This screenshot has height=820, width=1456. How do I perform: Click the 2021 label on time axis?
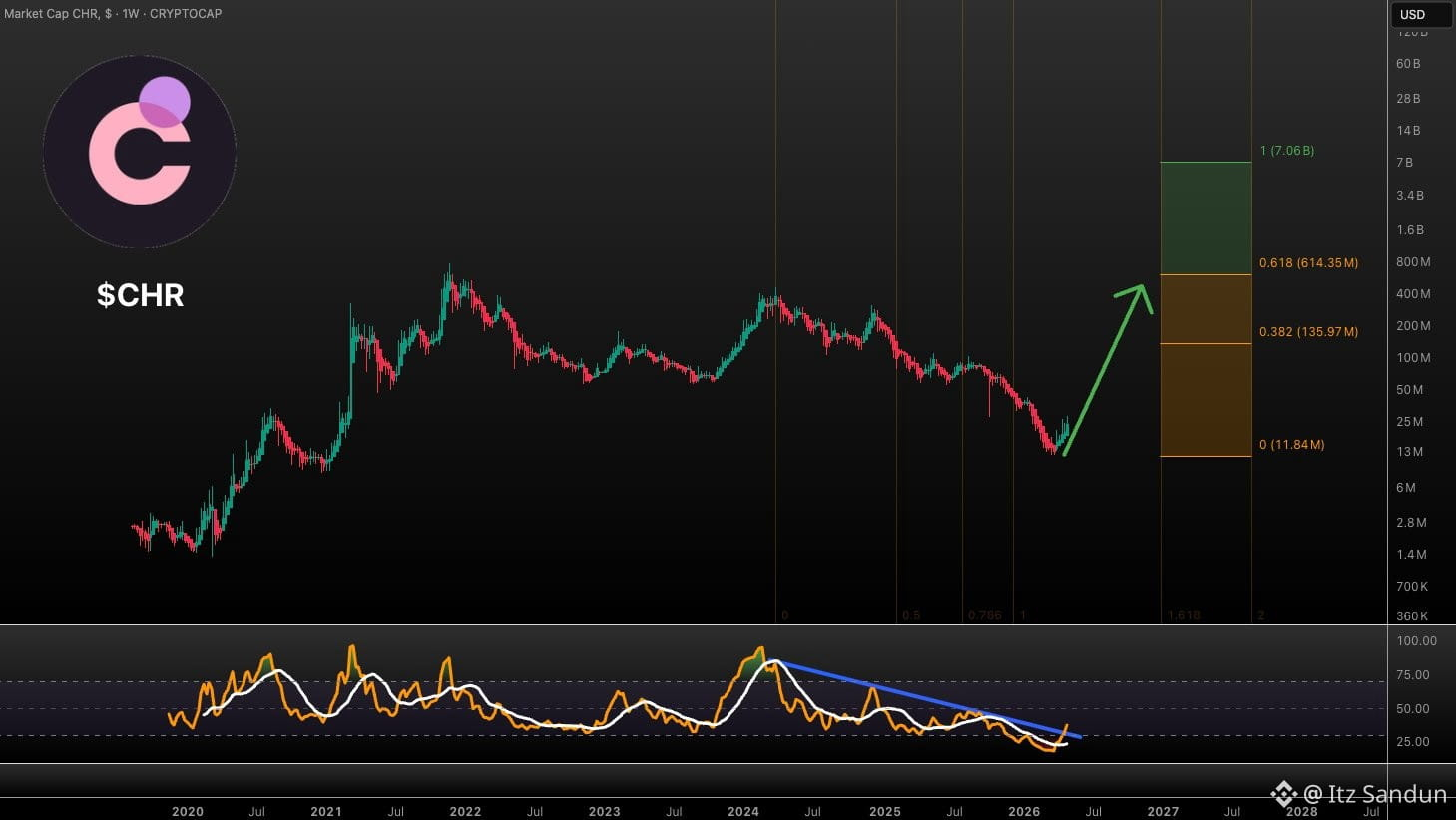[326, 811]
